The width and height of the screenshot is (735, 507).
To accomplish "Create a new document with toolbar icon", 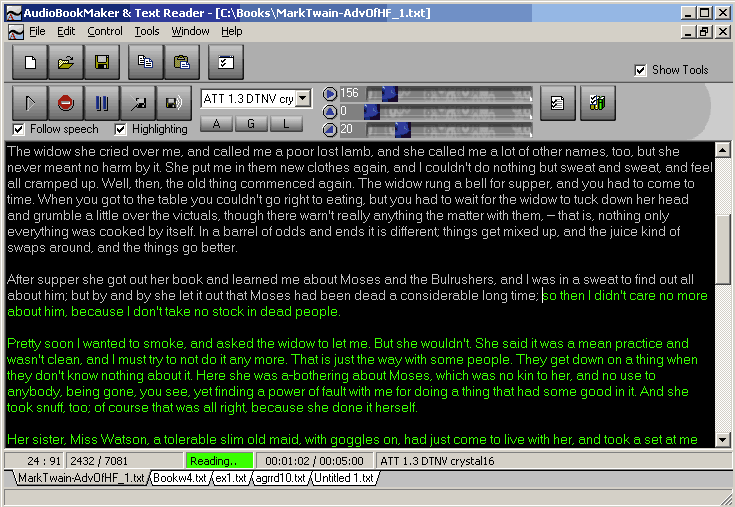I will 30,62.
